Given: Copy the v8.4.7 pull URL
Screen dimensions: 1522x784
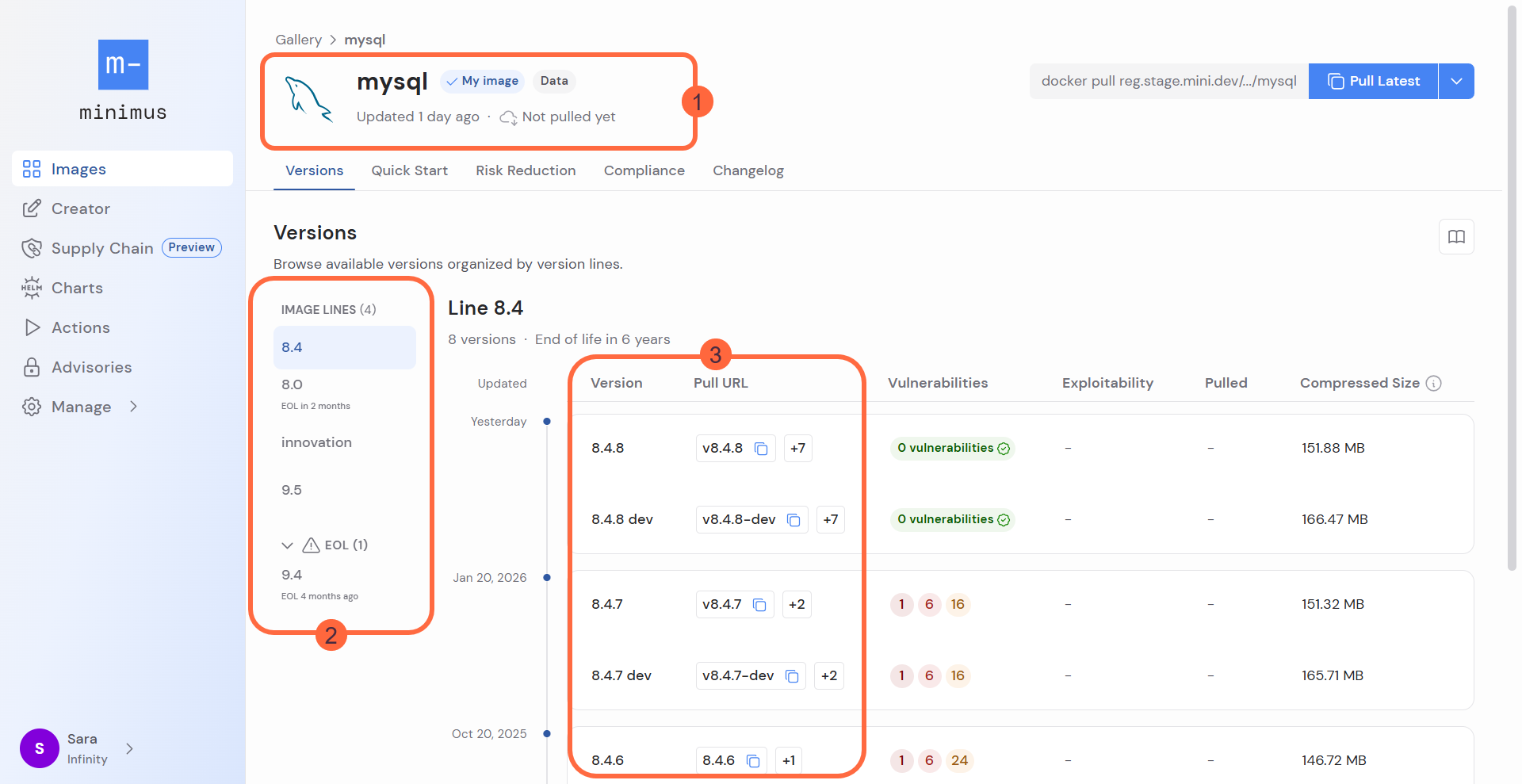Looking at the screenshot, I should (759, 605).
